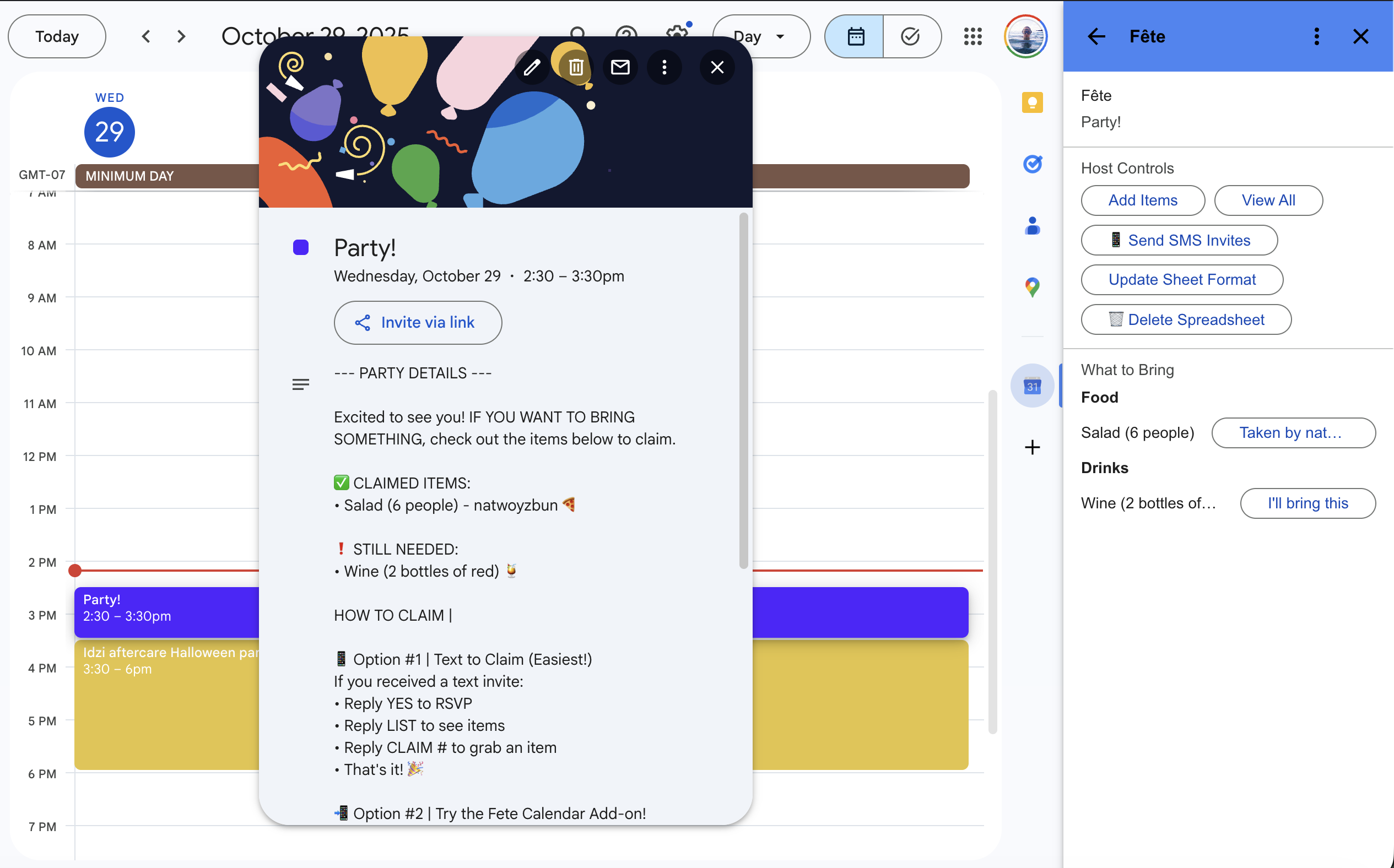
Task: Open Google Maps side panel icon
Action: 1031,287
